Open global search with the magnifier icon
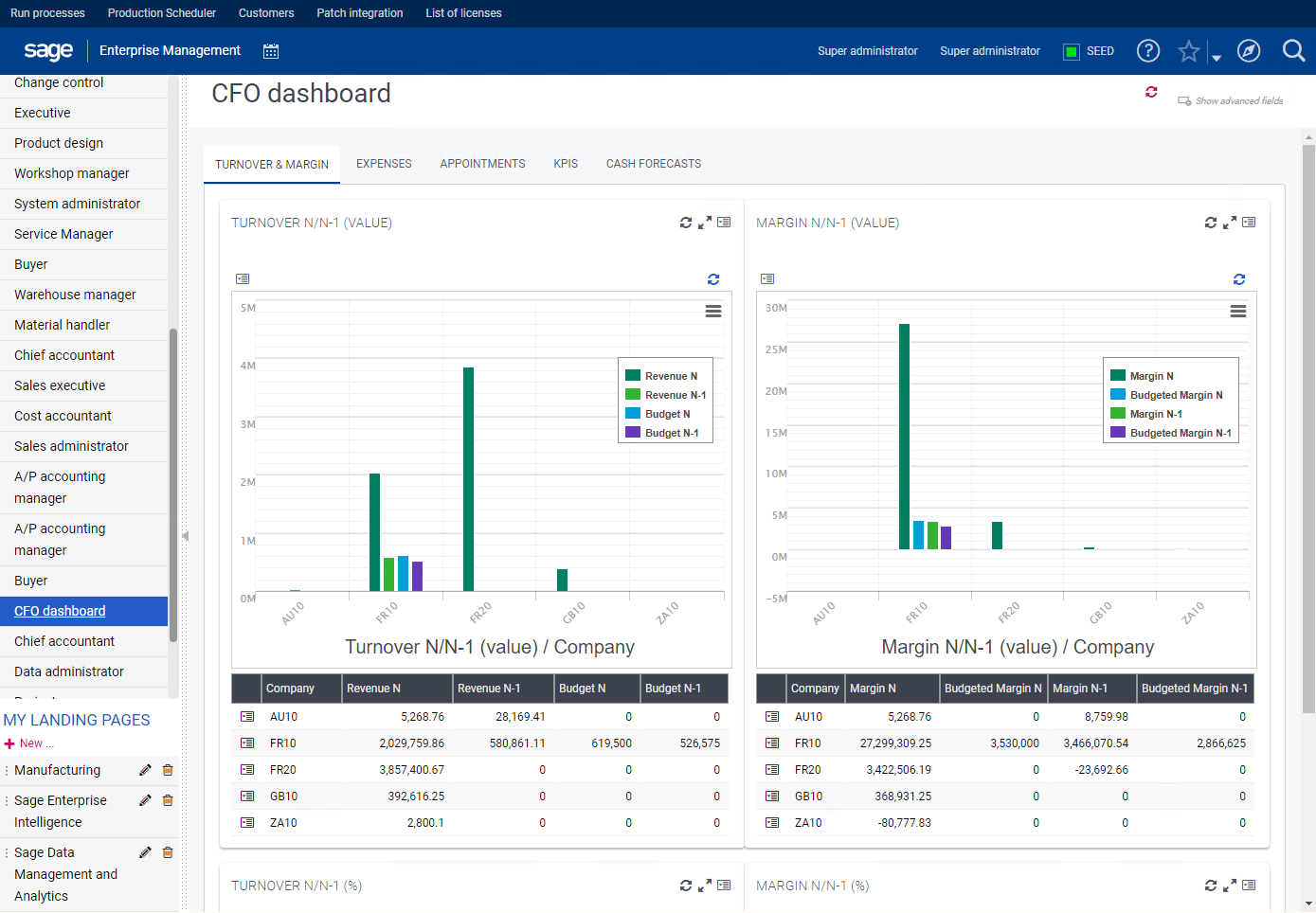 click(1293, 50)
